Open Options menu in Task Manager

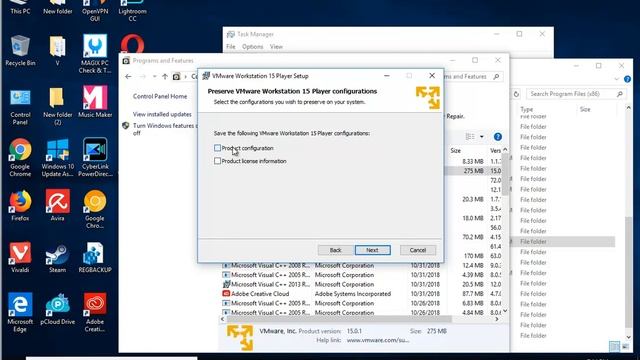tap(252, 47)
